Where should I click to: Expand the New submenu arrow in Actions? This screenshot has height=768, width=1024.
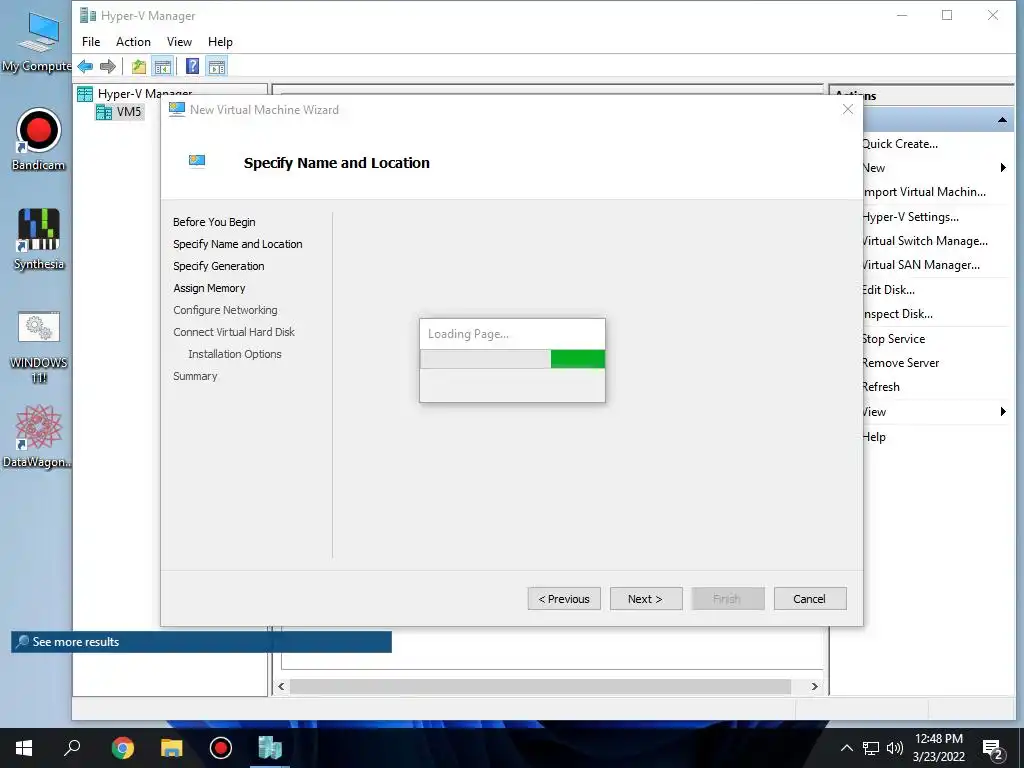[1003, 168]
